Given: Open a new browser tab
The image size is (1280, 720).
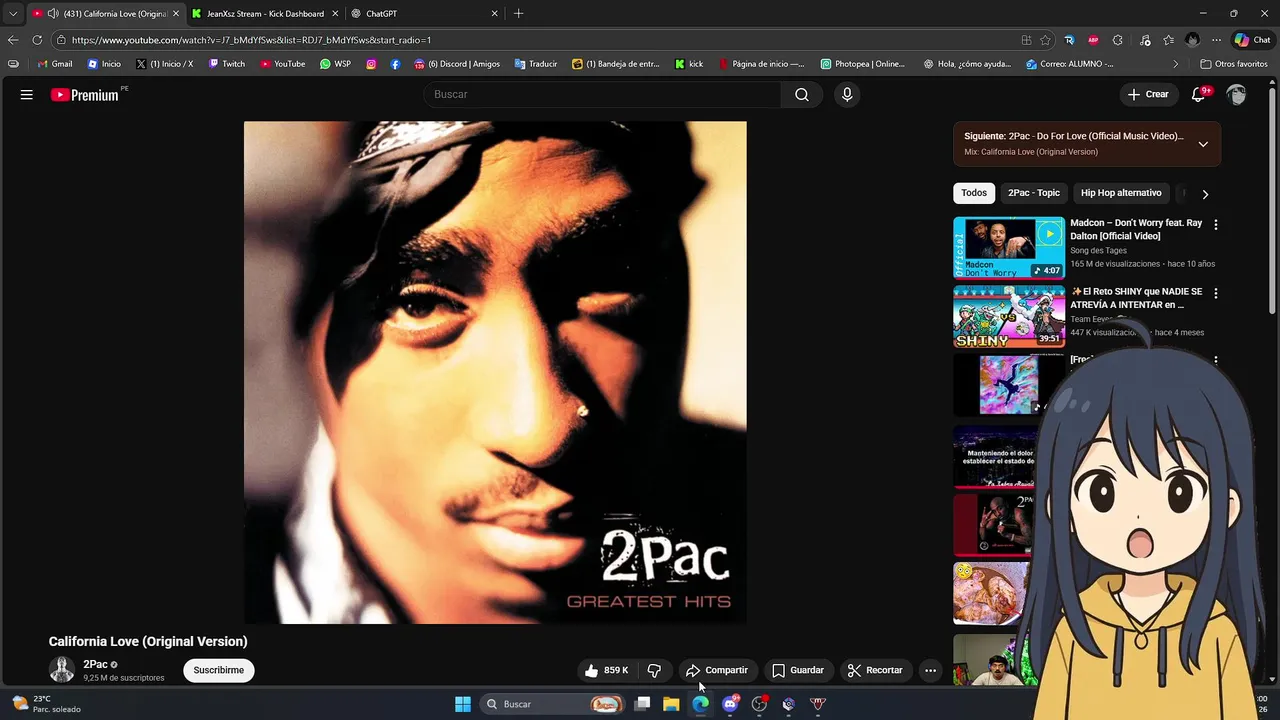Looking at the screenshot, I should pyautogui.click(x=518, y=14).
